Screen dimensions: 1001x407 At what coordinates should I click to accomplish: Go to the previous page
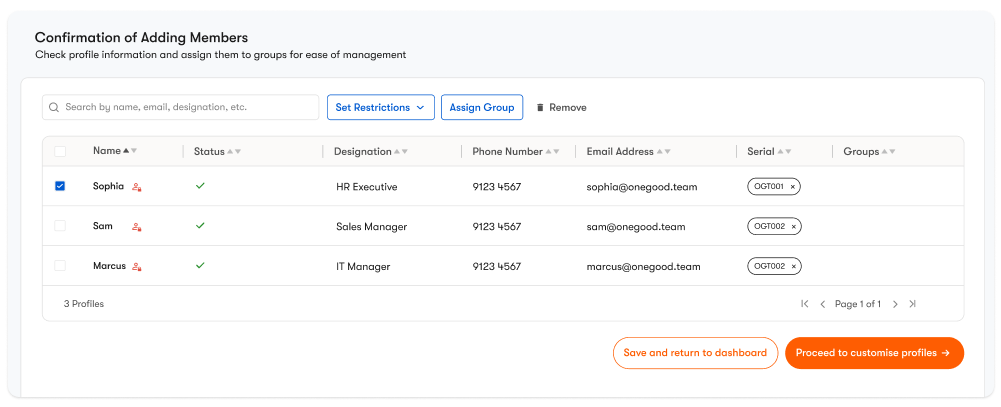tap(823, 304)
